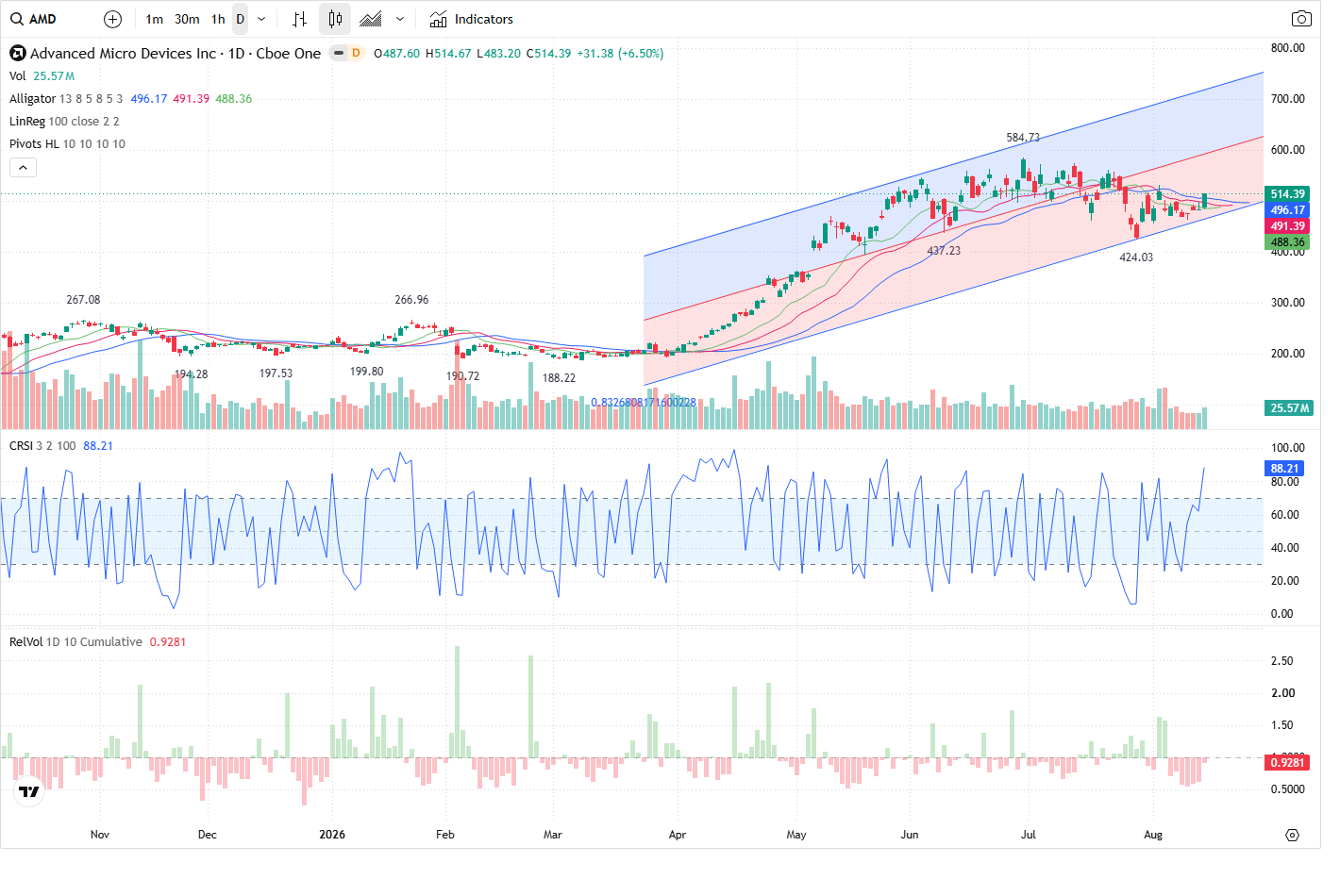Click the legend title 'Advanced Micro Devices Inc · 1D · Cboe One'
The image size is (1340, 896).
pyautogui.click(x=176, y=54)
